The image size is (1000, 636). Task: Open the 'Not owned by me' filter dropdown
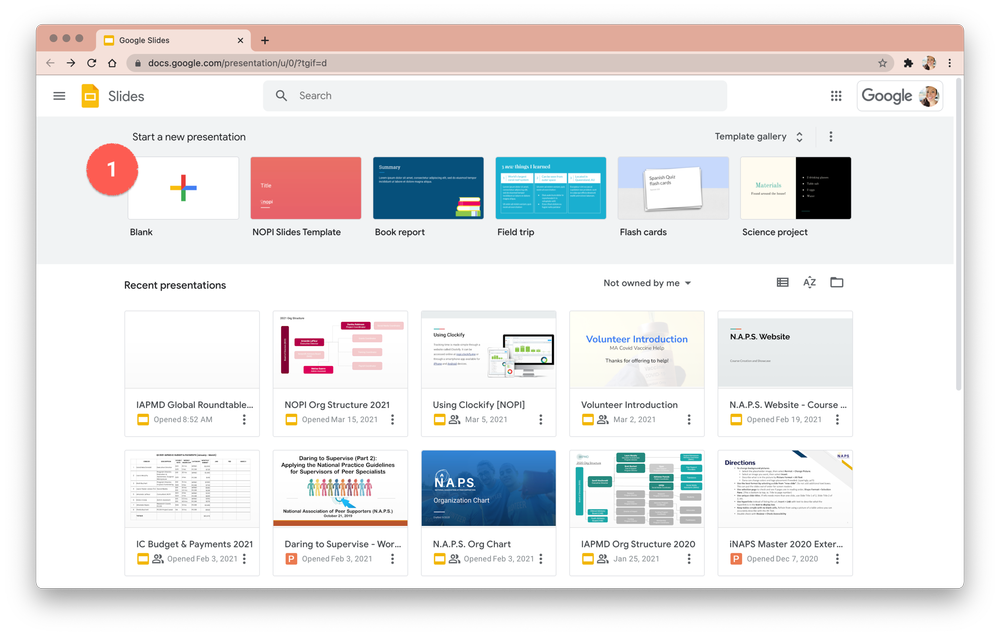pos(647,283)
